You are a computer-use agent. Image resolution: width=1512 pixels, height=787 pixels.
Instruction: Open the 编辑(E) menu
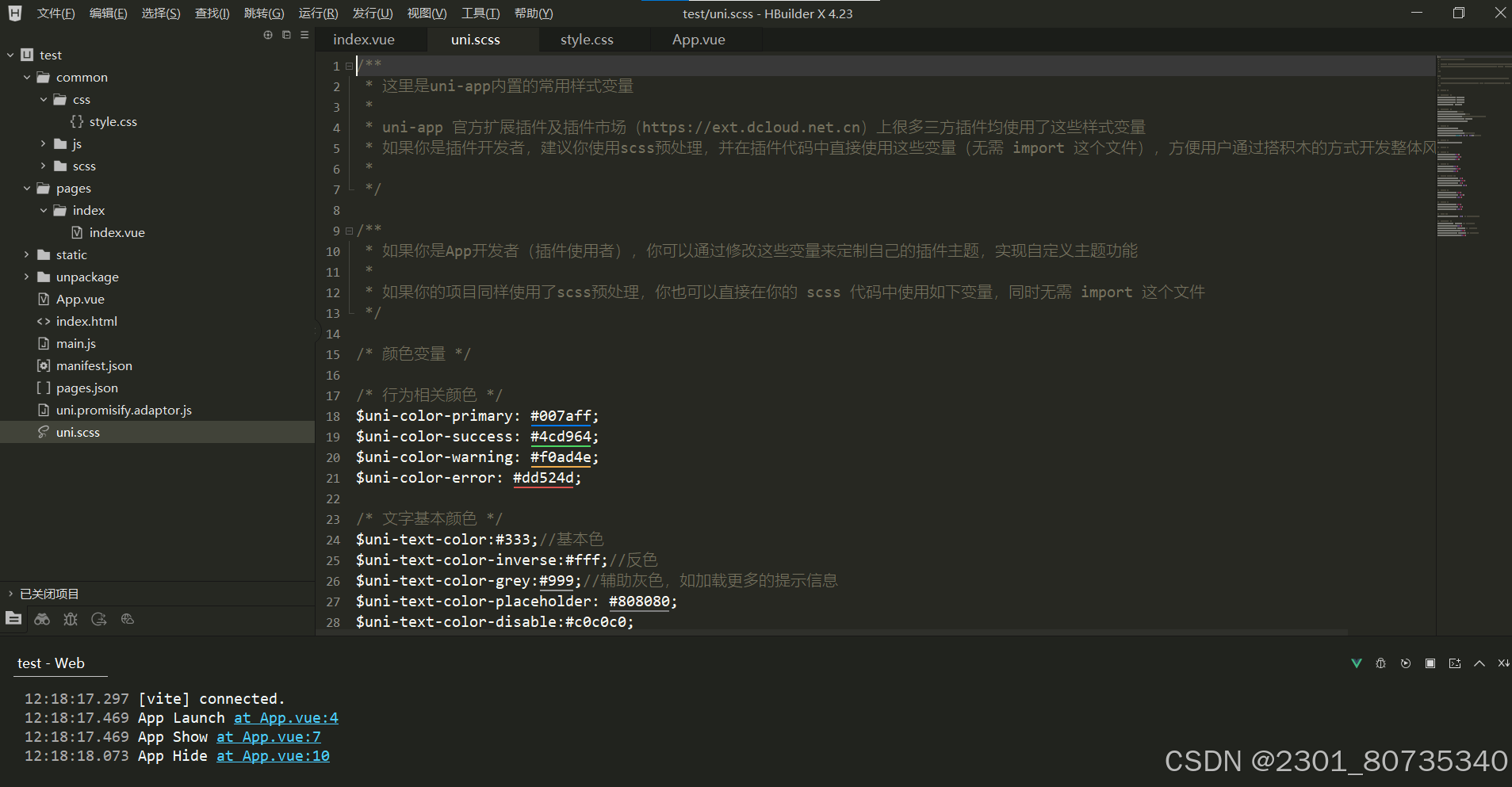click(x=108, y=13)
